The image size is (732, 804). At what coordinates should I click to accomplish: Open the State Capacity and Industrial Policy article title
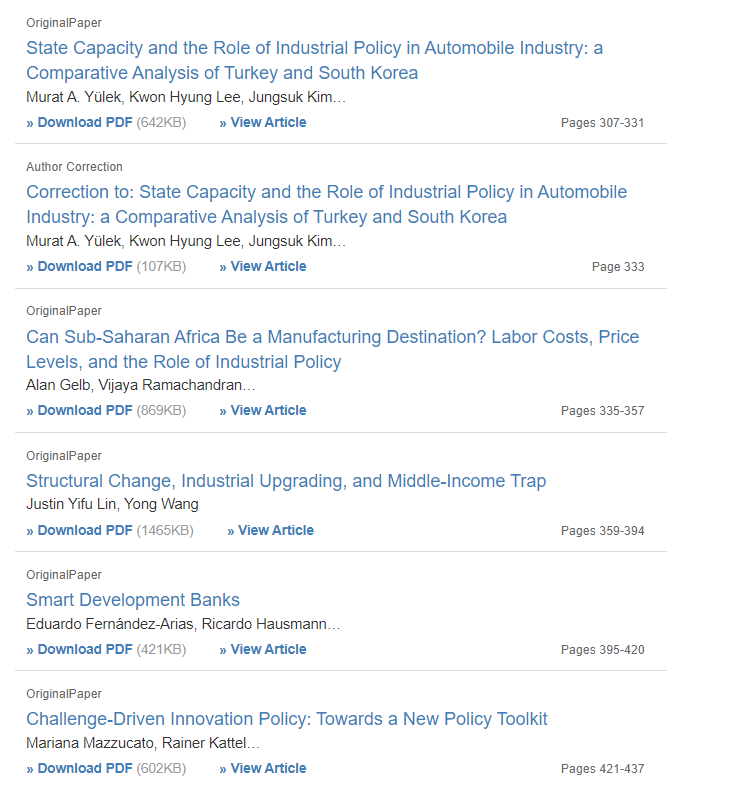click(314, 60)
